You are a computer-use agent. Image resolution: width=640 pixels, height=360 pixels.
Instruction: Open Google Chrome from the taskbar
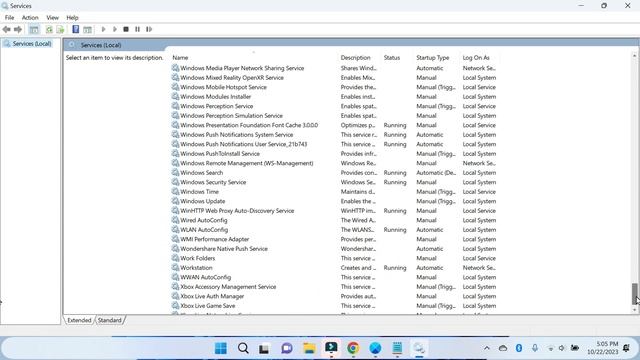353,348
